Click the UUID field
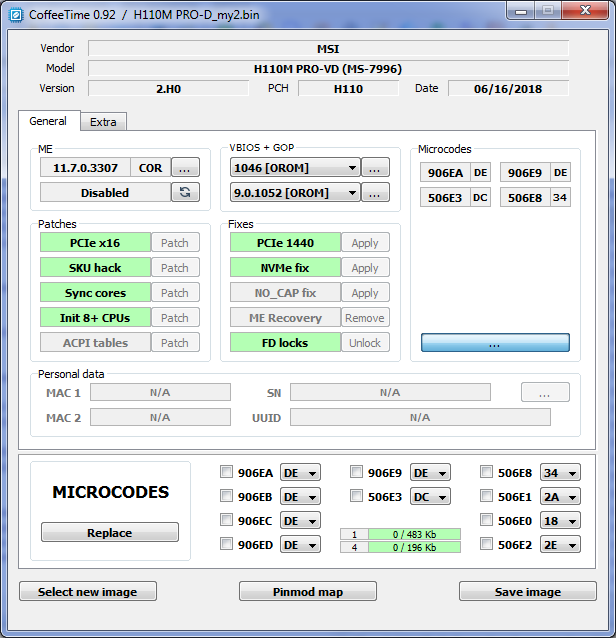The image size is (616, 638). [x=420, y=417]
